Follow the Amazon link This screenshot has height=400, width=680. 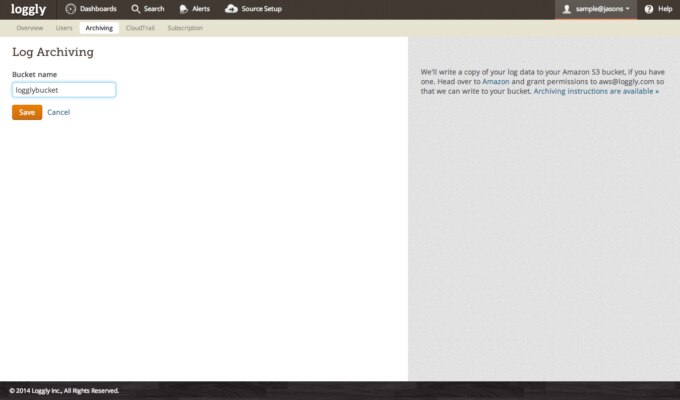[x=496, y=81]
